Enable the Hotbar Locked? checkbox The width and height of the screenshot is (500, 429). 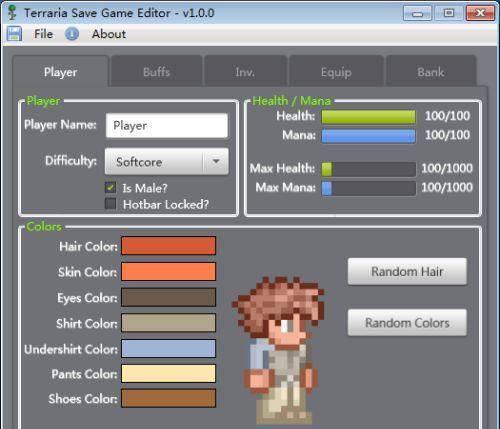click(111, 204)
